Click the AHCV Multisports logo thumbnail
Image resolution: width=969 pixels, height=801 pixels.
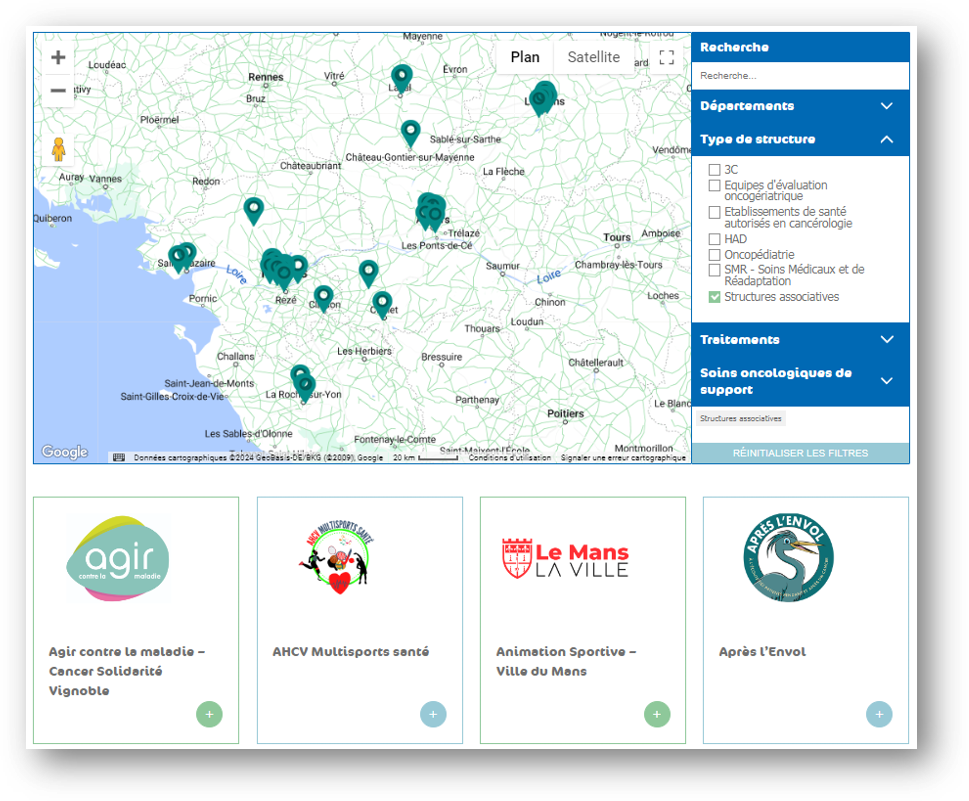tap(337, 557)
